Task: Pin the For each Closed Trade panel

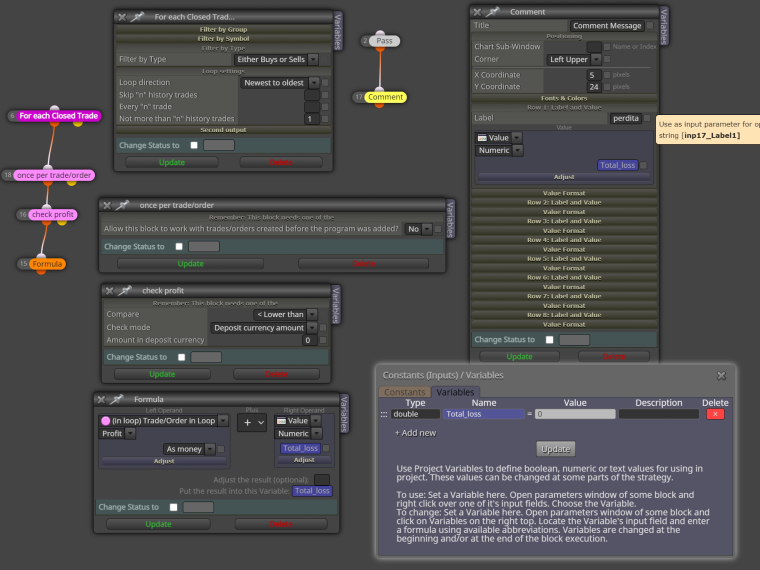Action: (x=137, y=17)
